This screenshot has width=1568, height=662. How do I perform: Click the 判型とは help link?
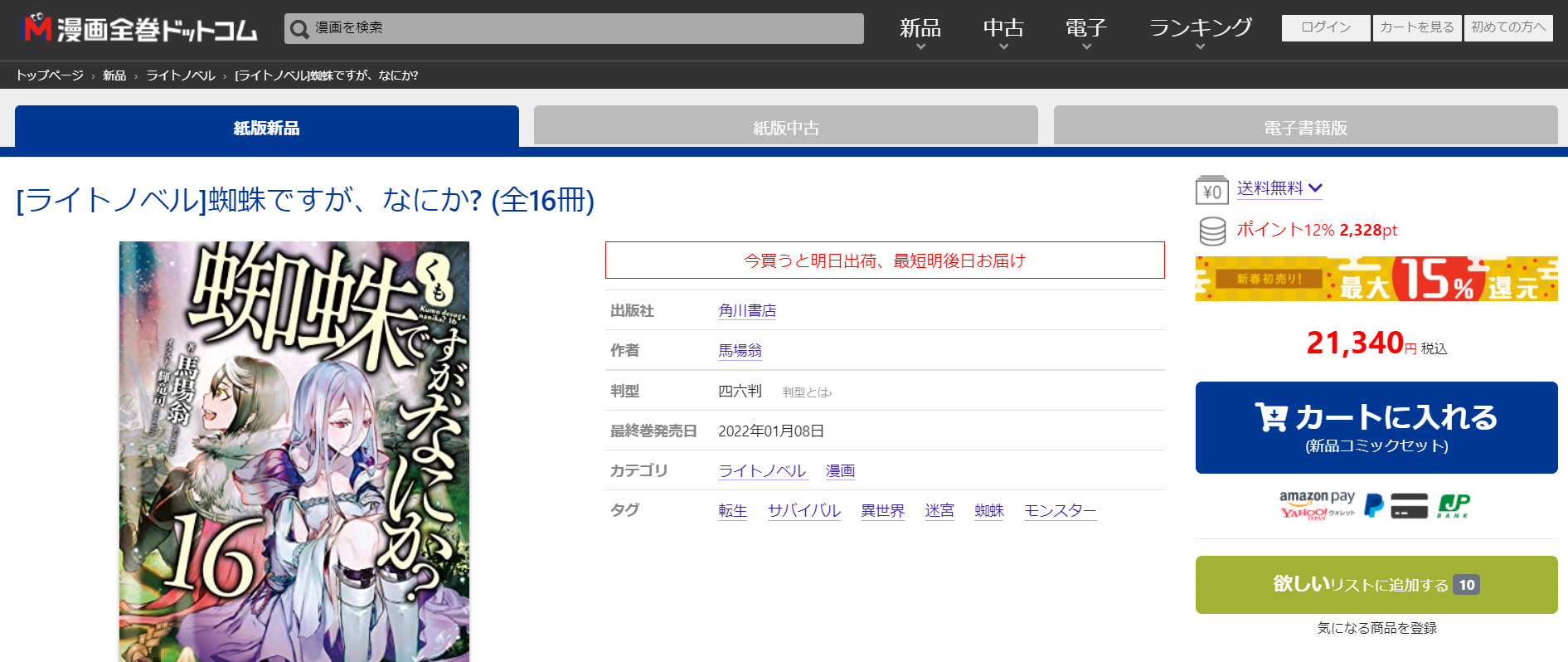[807, 392]
